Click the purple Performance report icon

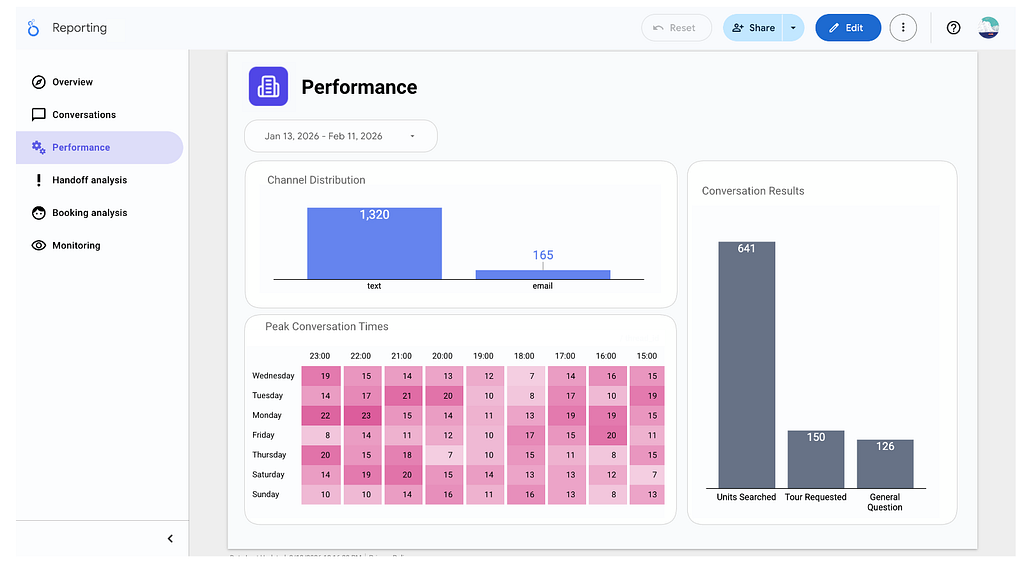pyautogui.click(x=268, y=86)
